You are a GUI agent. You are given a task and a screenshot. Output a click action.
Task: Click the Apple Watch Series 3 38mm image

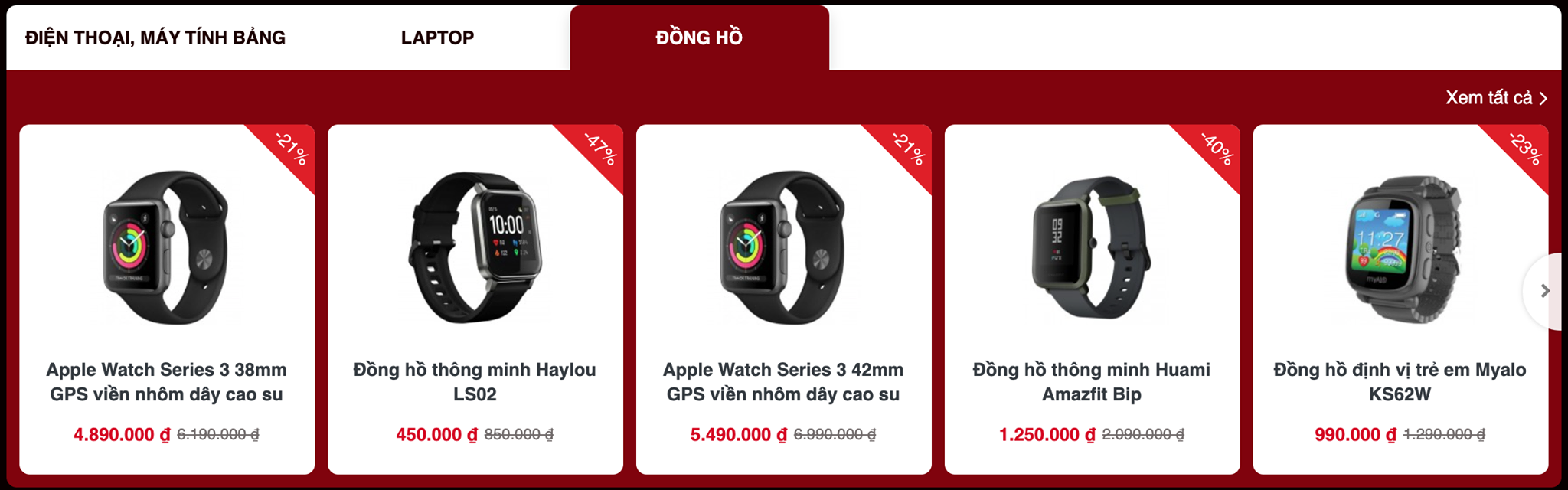166,247
